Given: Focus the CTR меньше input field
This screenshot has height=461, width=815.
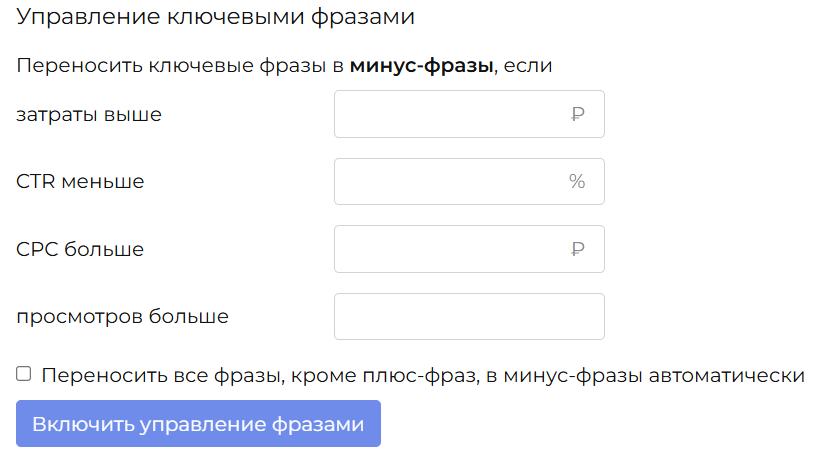Looking at the screenshot, I should click(469, 181).
